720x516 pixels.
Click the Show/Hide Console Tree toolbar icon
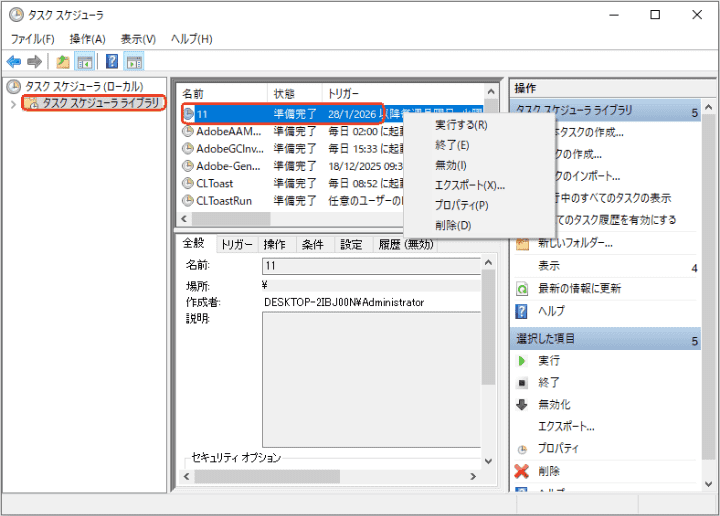coord(85,61)
